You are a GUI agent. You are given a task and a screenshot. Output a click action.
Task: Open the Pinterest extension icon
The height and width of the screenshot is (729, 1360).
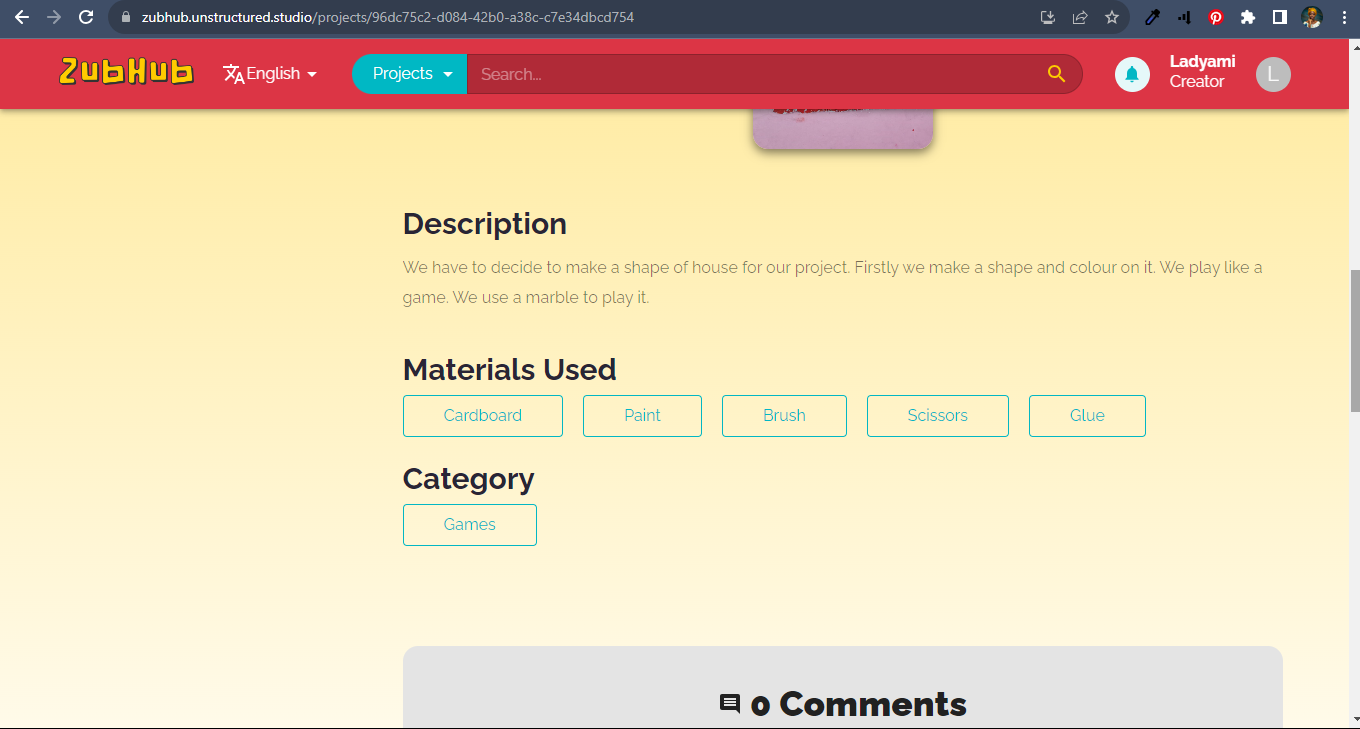(1215, 17)
